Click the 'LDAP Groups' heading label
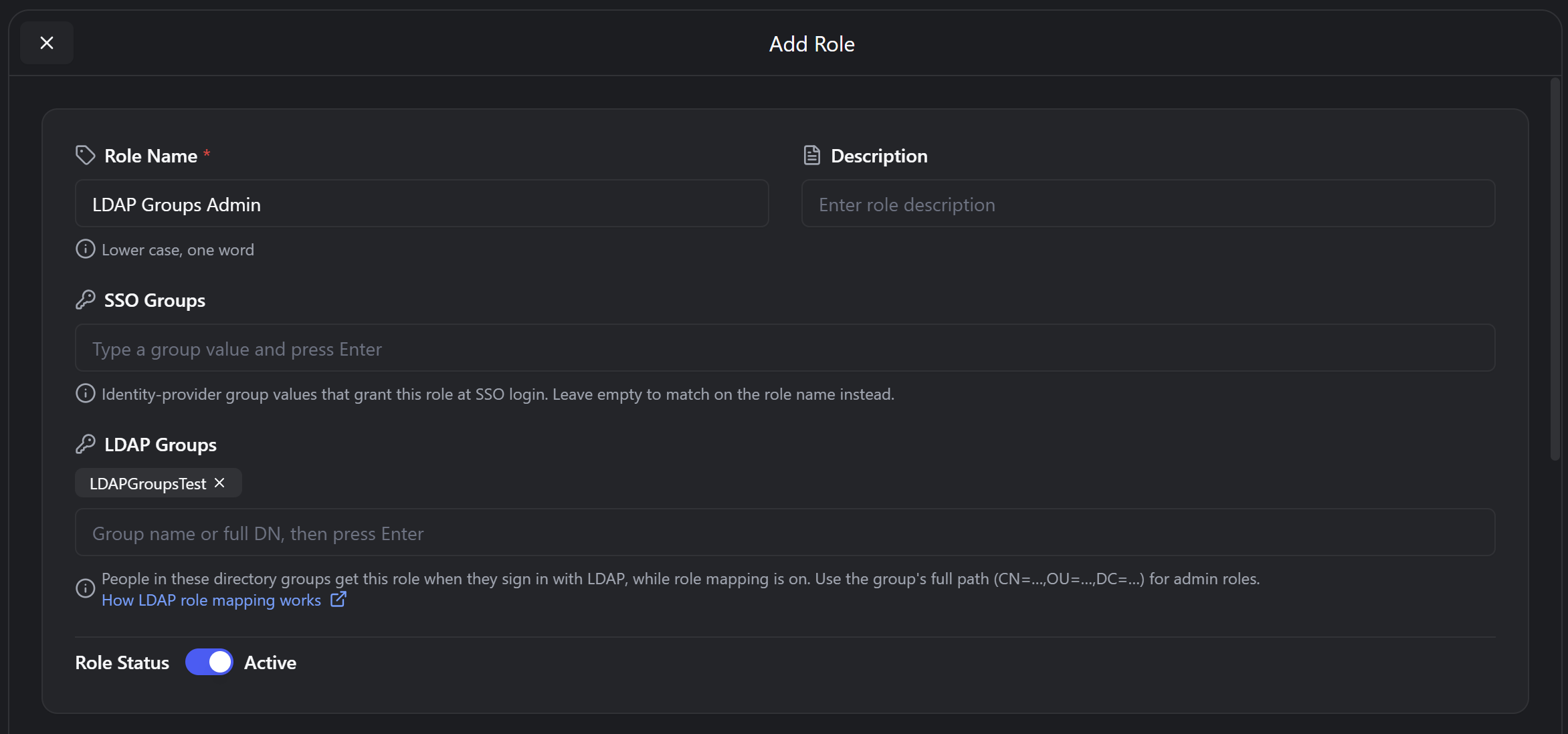The height and width of the screenshot is (734, 1568). [161, 445]
